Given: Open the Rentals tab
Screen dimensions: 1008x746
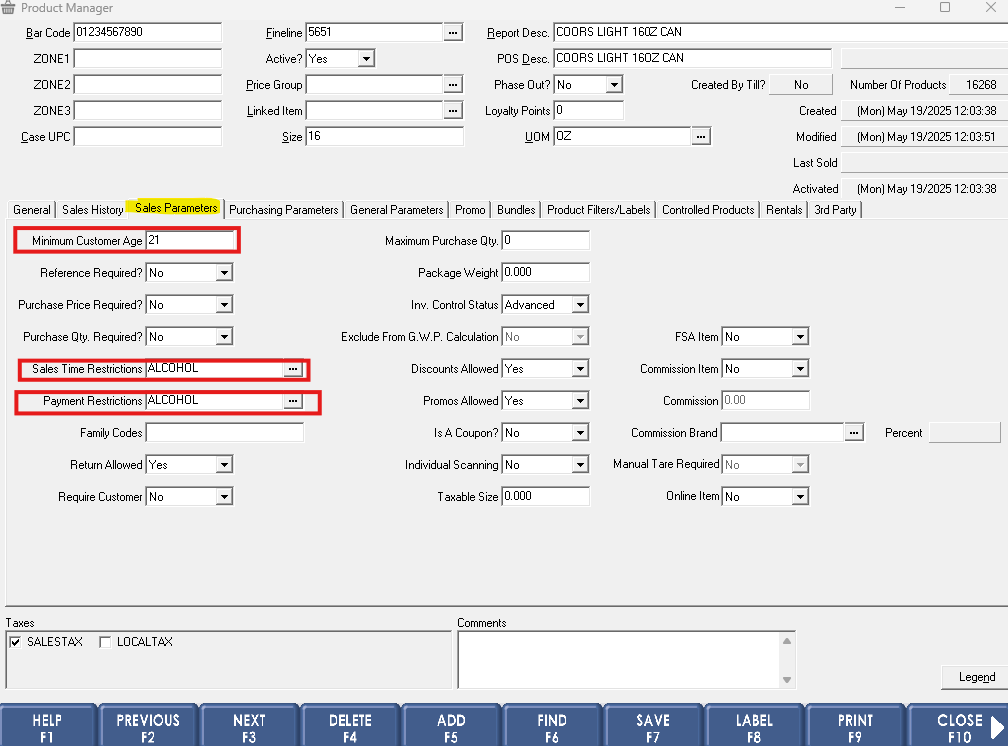Looking at the screenshot, I should (784, 210).
